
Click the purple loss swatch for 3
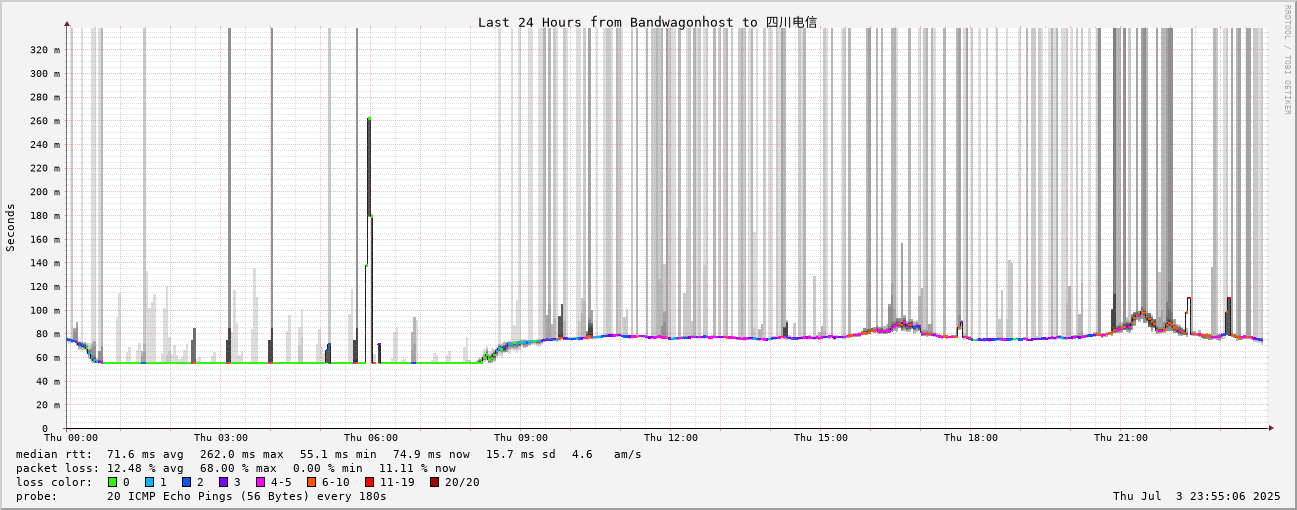[223, 482]
